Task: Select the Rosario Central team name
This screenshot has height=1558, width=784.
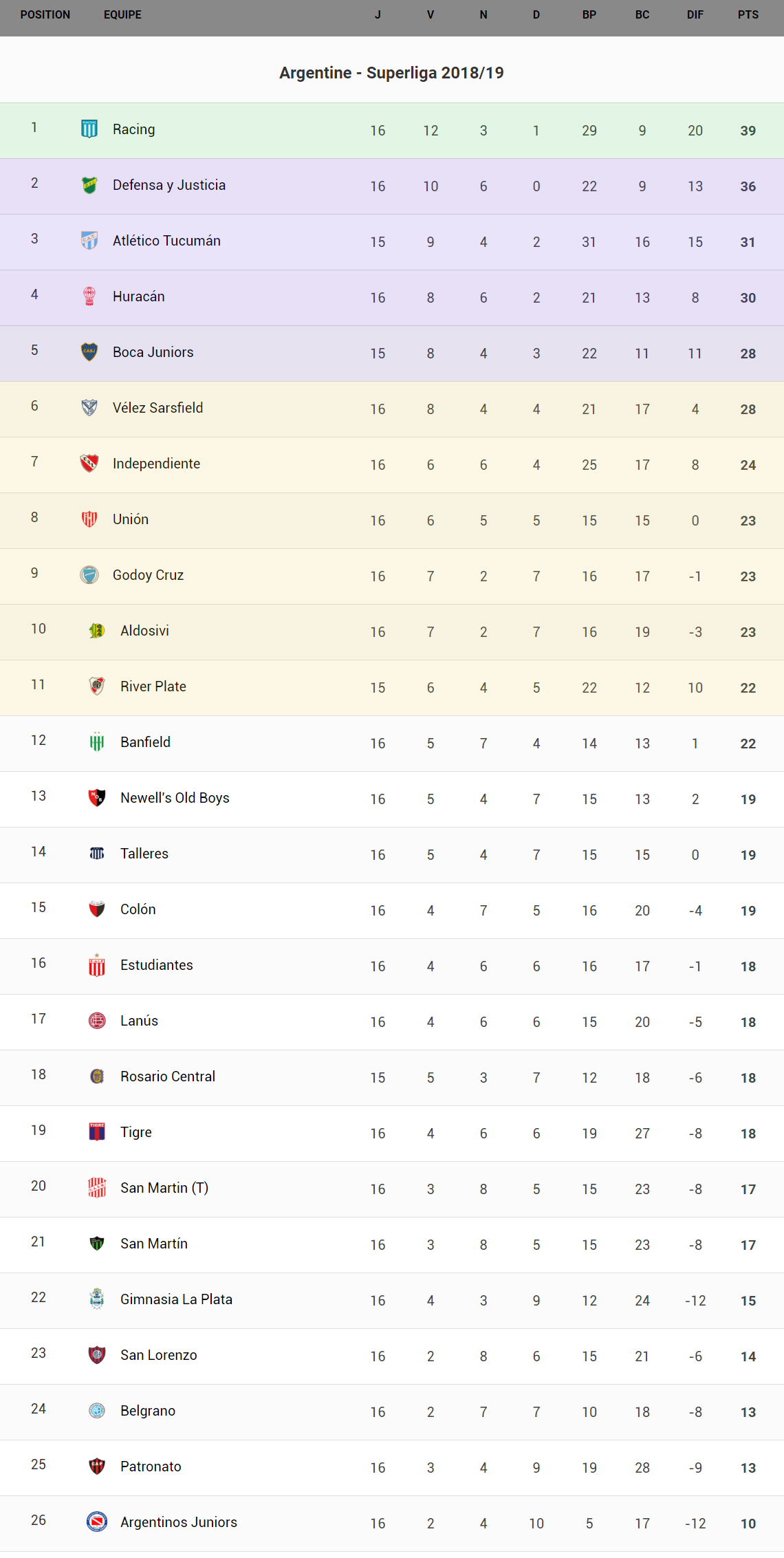Action: point(168,1076)
